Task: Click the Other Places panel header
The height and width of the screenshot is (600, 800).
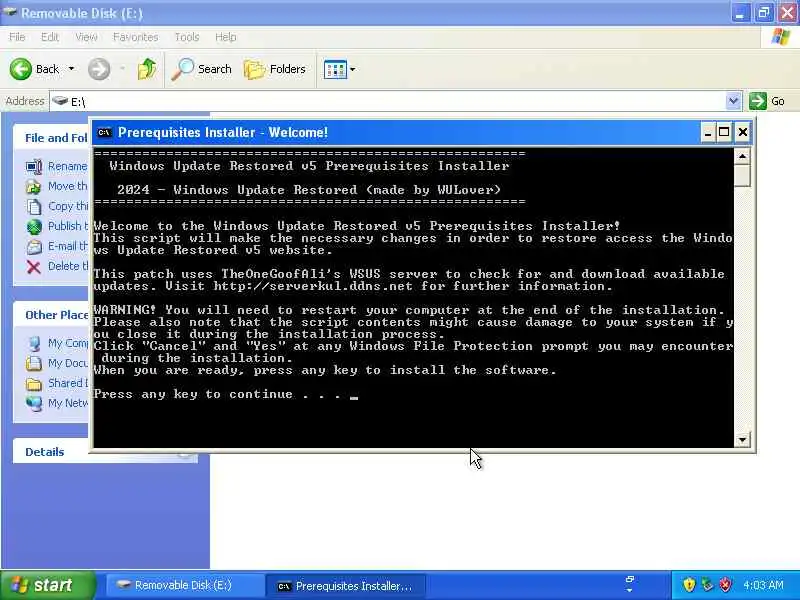Action: coord(51,315)
